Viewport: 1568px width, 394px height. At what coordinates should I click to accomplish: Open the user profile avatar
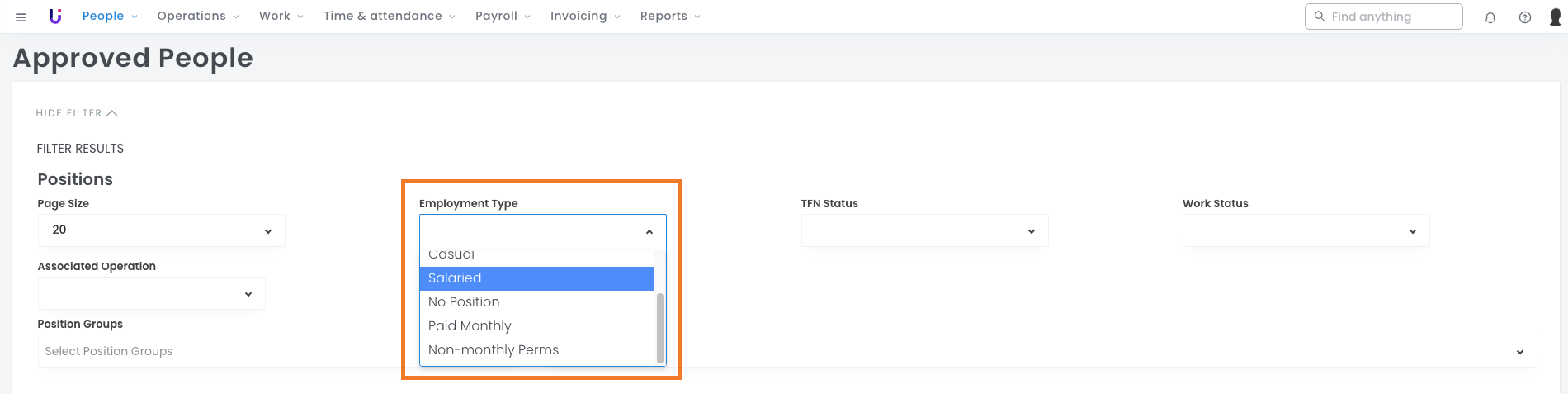(1555, 17)
